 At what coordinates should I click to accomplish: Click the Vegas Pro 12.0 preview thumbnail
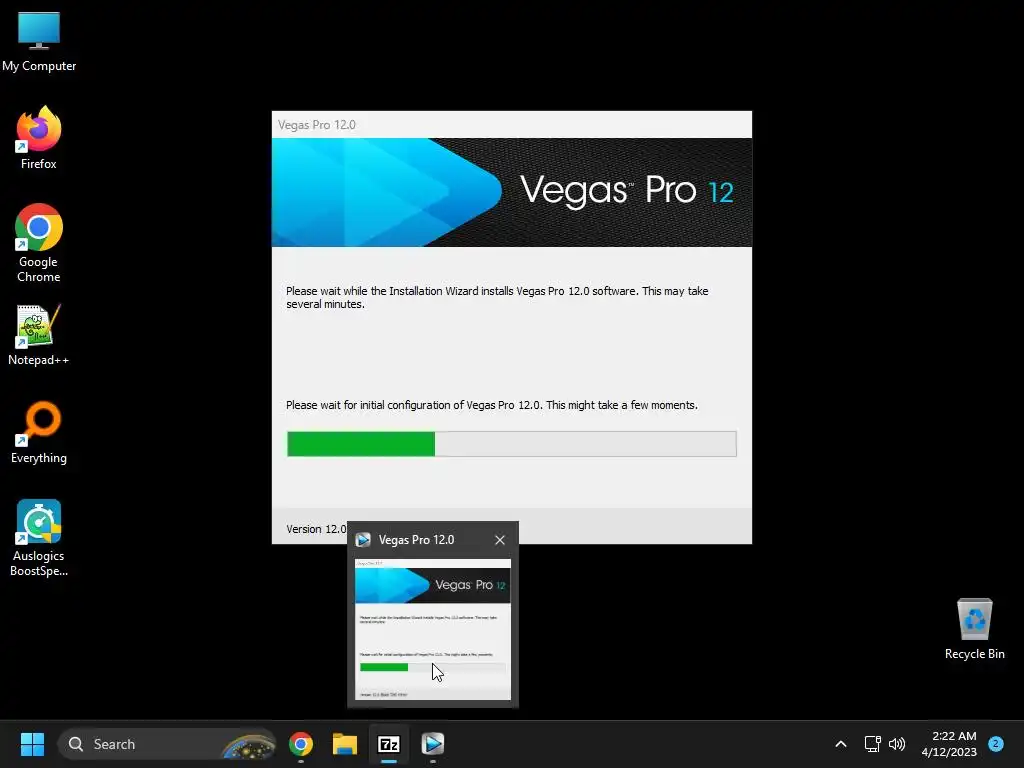(432, 629)
